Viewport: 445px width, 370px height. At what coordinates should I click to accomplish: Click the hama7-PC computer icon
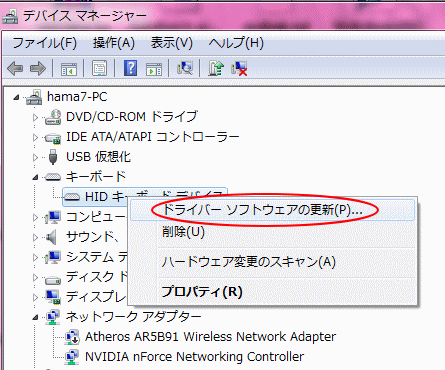pyautogui.click(x=34, y=97)
